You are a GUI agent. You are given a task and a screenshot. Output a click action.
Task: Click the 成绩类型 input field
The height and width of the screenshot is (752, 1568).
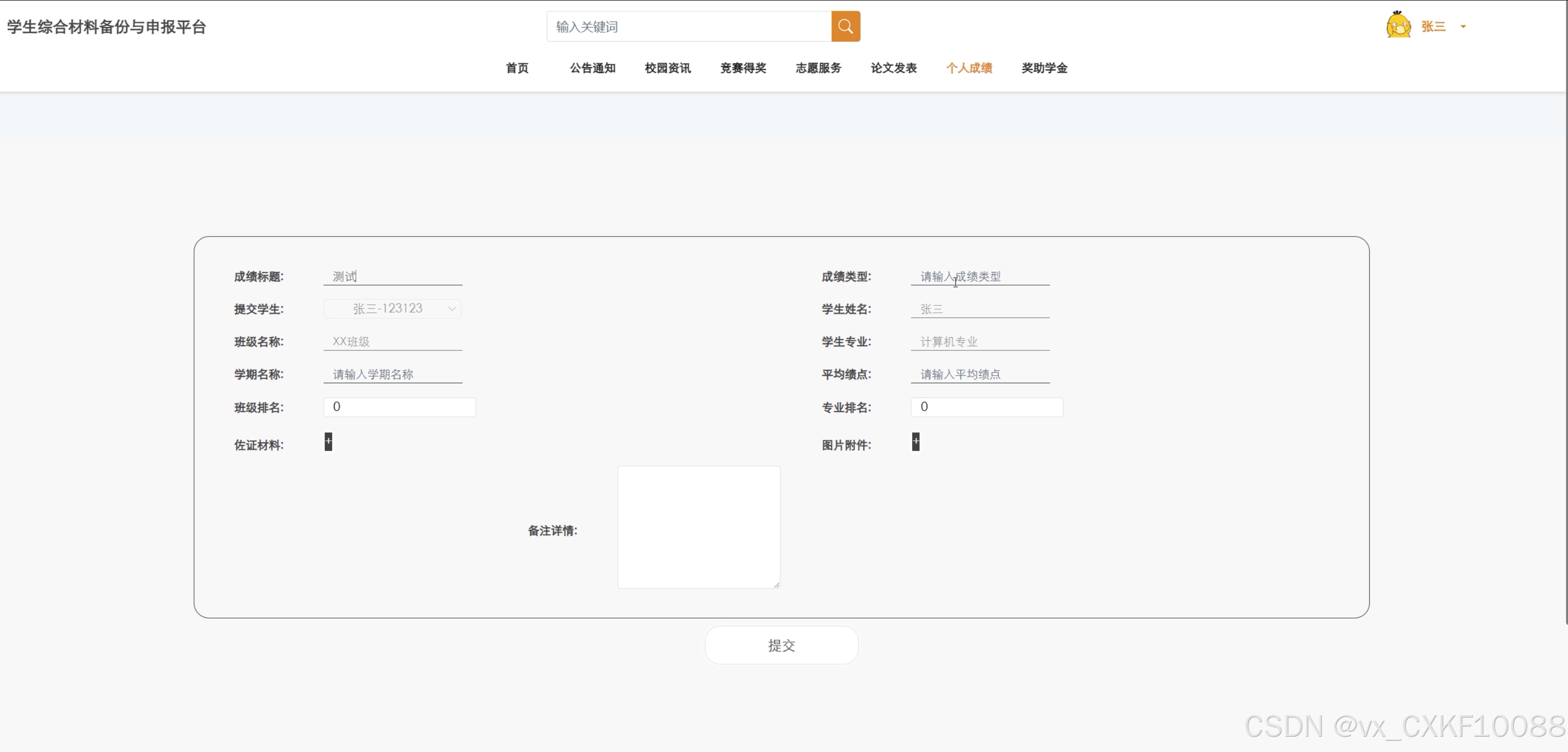click(x=980, y=276)
